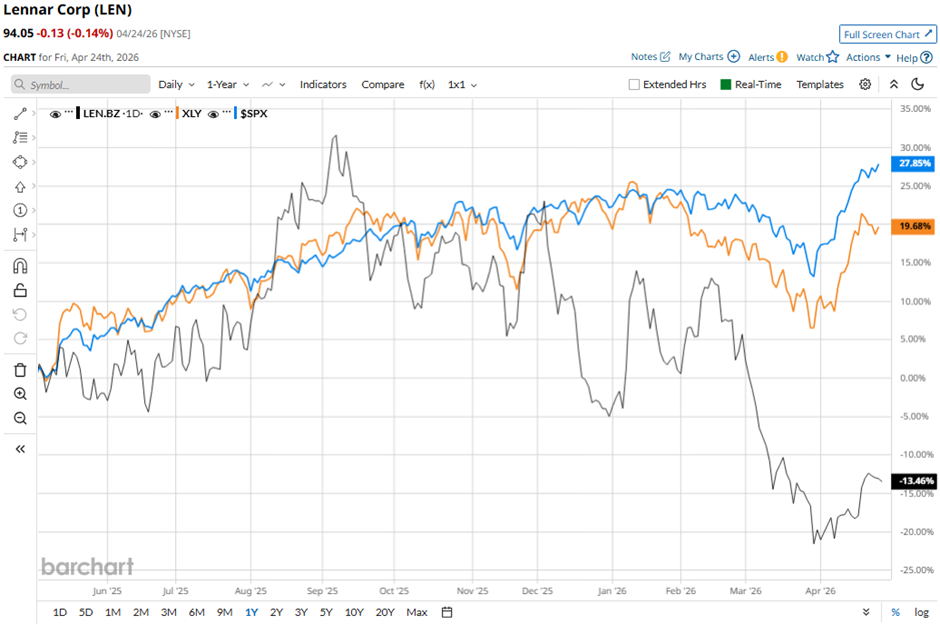Click the Watch star icon
Screen dimensions: 940x625
[833, 57]
